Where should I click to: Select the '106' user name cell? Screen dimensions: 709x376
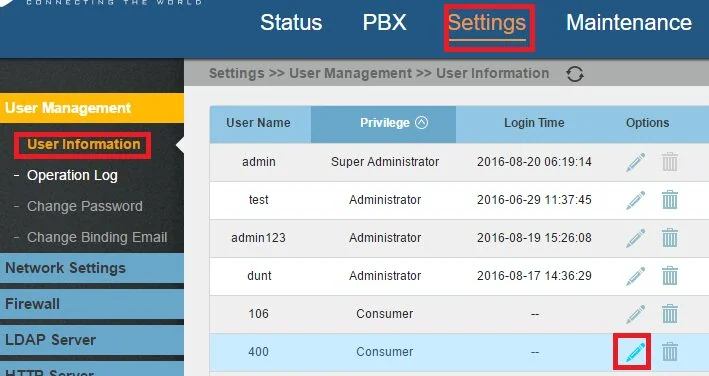click(259, 314)
